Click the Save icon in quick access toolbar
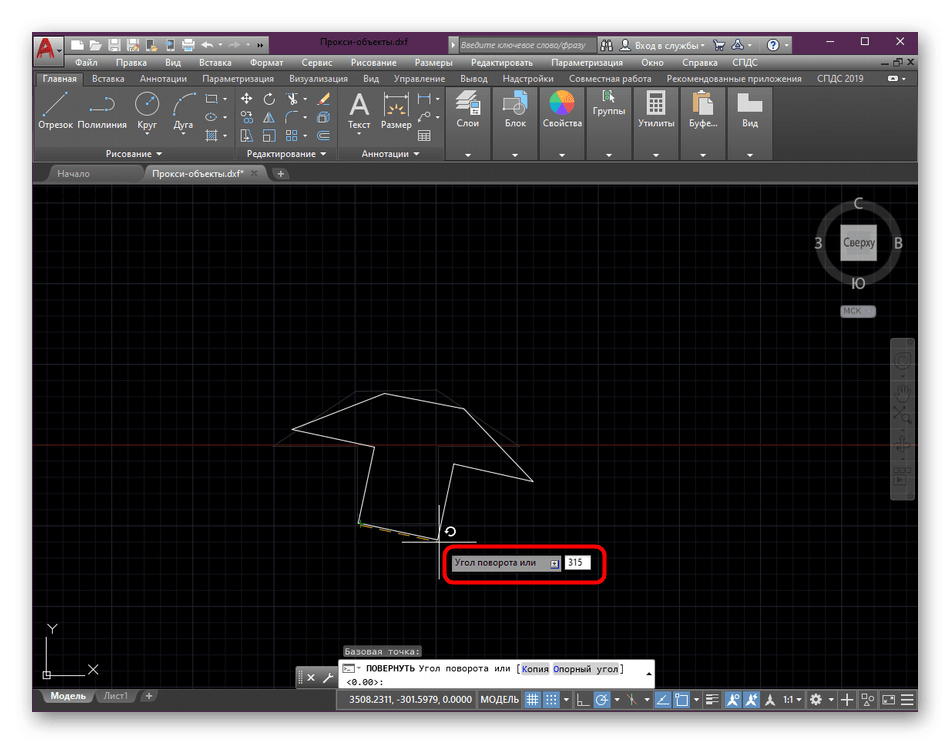 [x=114, y=45]
